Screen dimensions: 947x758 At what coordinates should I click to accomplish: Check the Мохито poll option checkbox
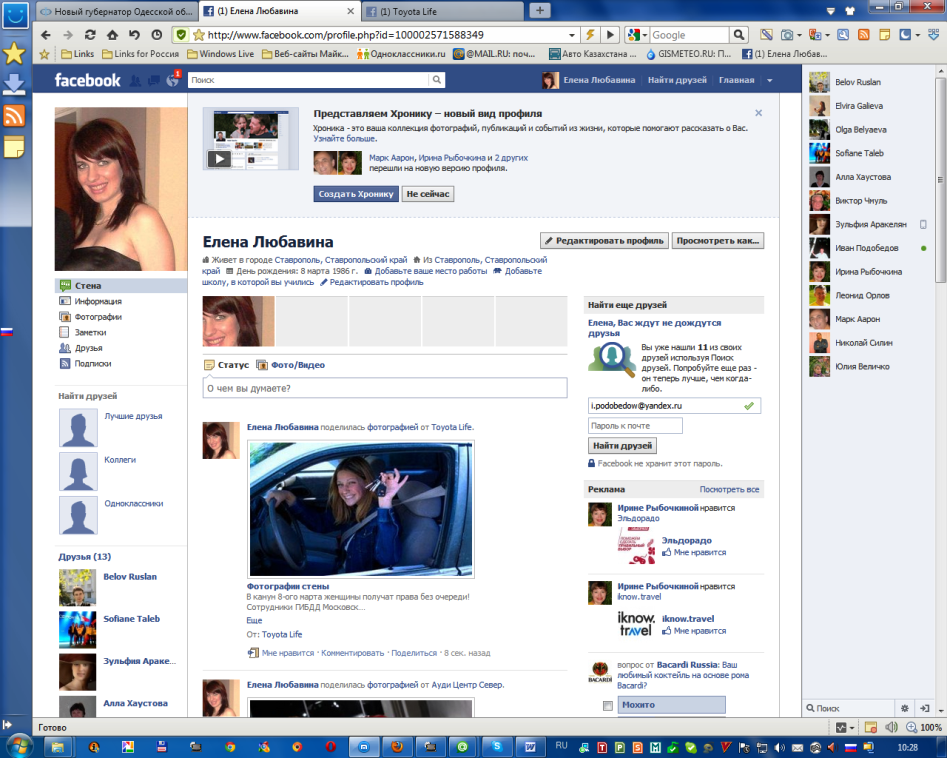click(x=608, y=705)
